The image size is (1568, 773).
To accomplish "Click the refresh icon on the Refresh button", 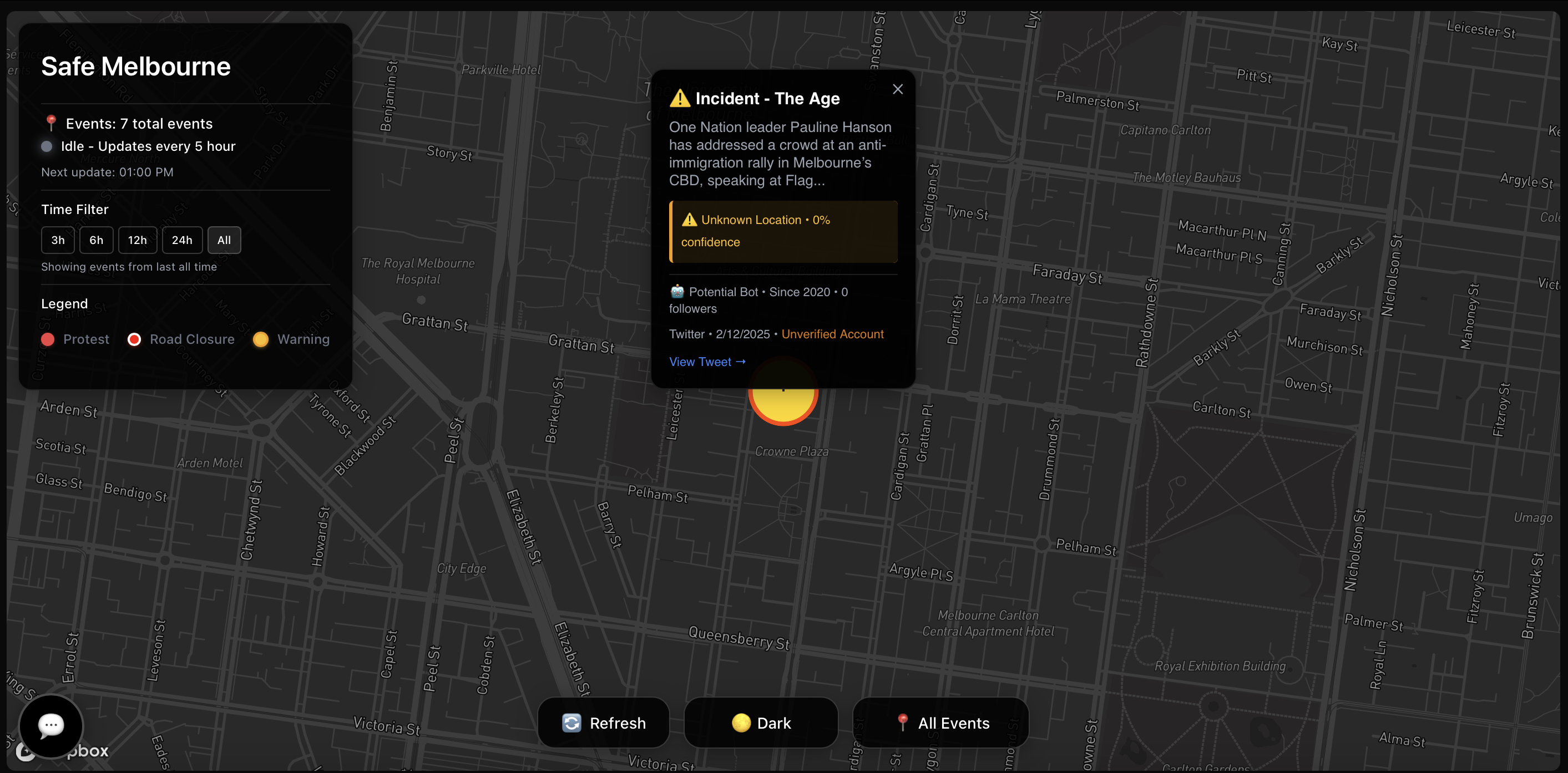I will click(x=571, y=723).
